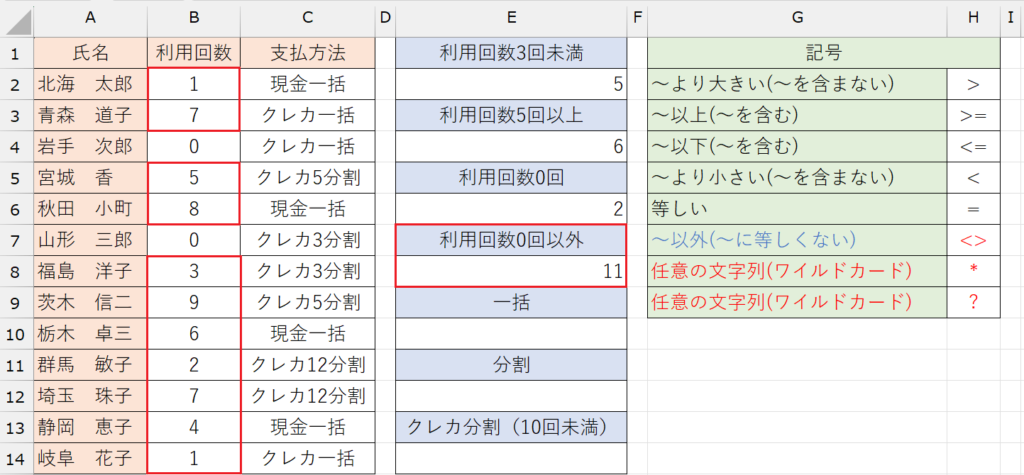Select column E header

click(x=511, y=20)
